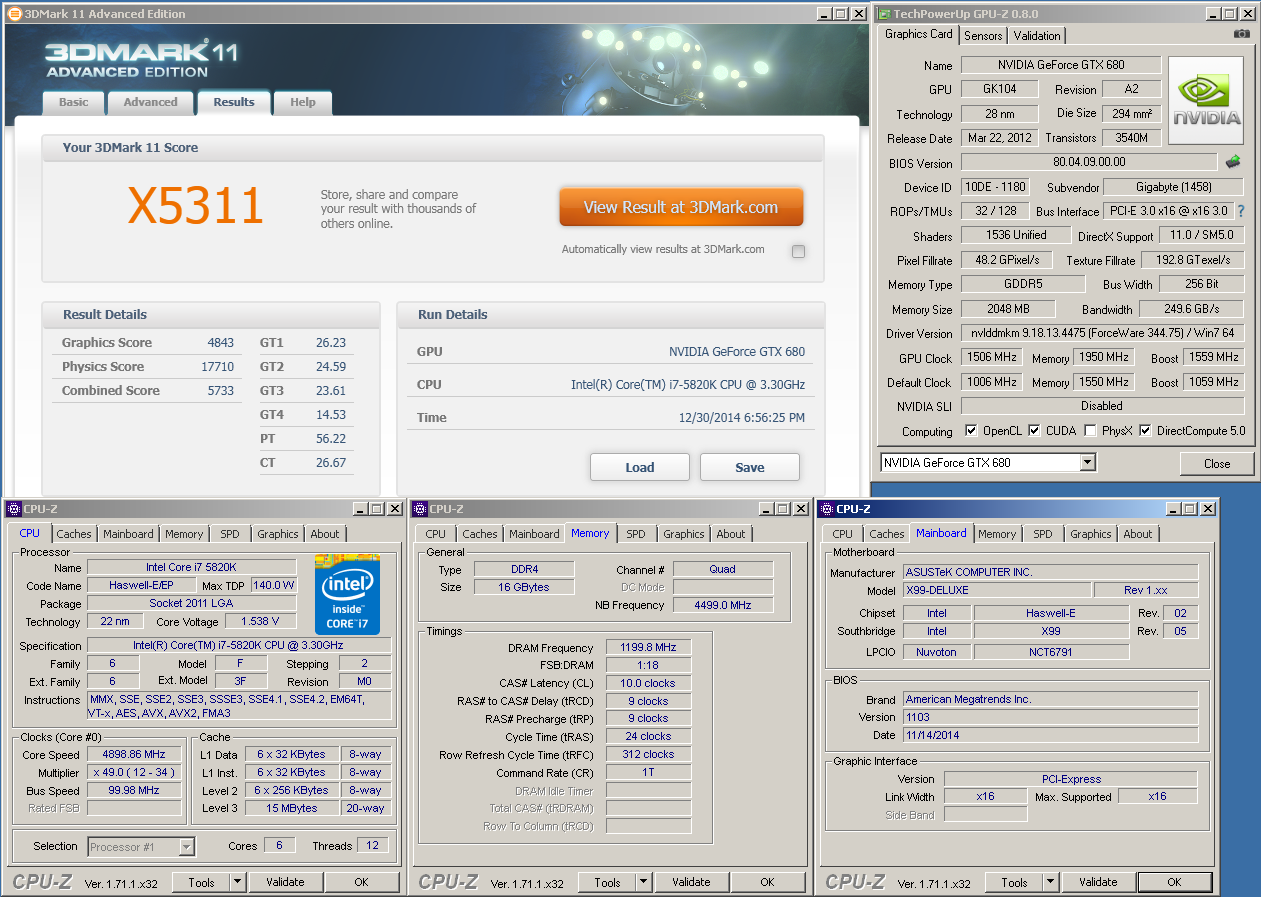1261x897 pixels.
Task: Click the Intel Core i7 logo badge
Action: tap(346, 592)
